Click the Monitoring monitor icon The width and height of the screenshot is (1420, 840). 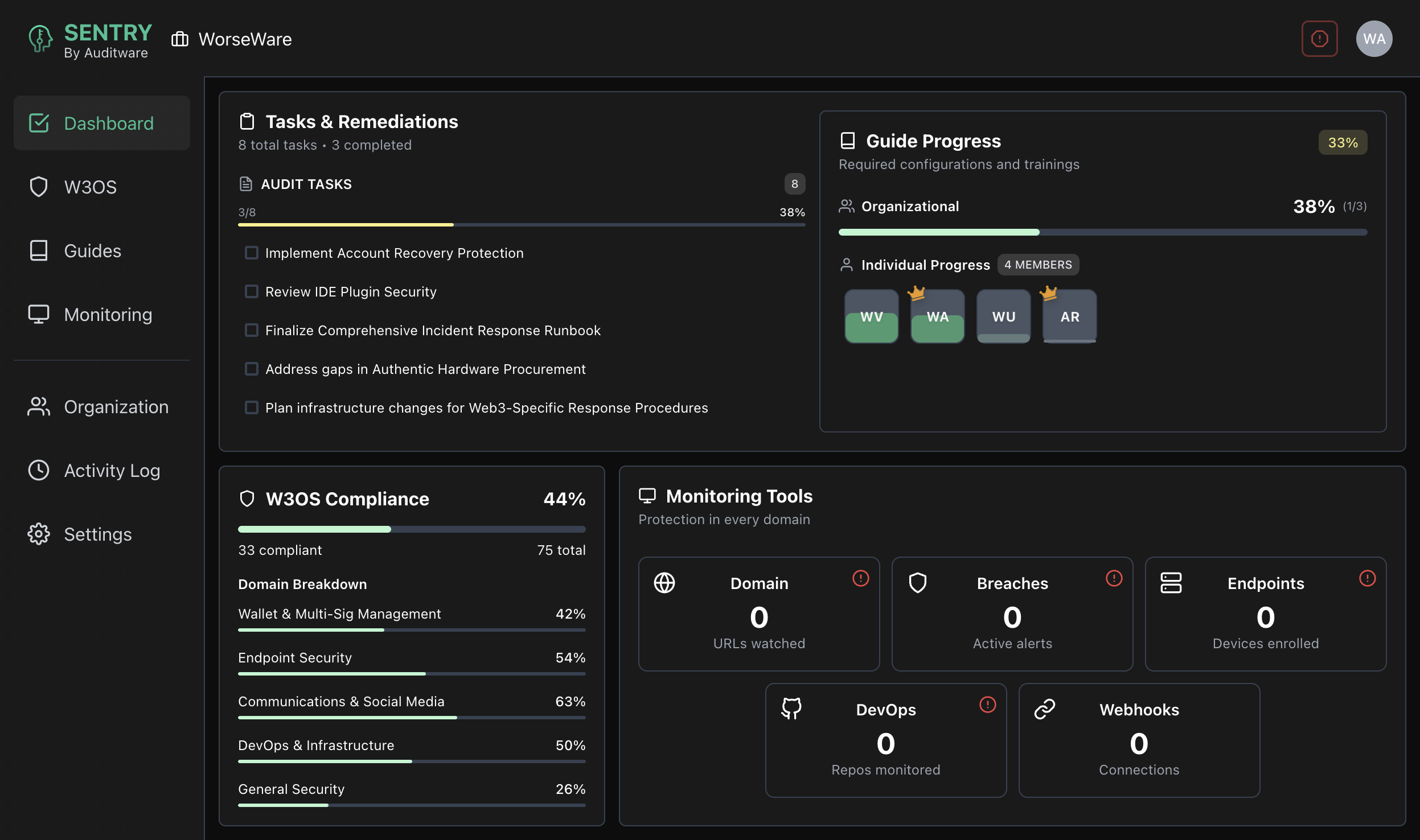39,314
